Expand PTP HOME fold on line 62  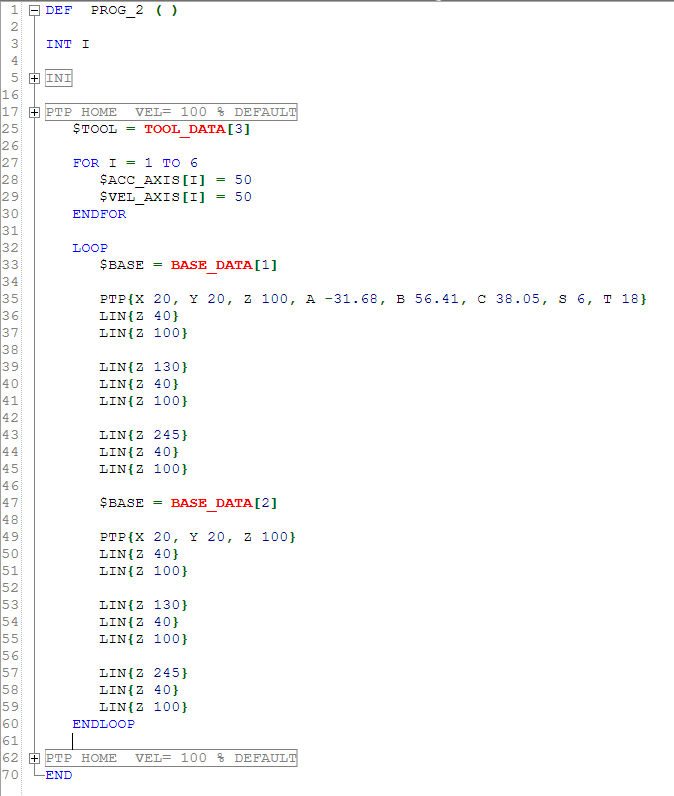pos(34,758)
